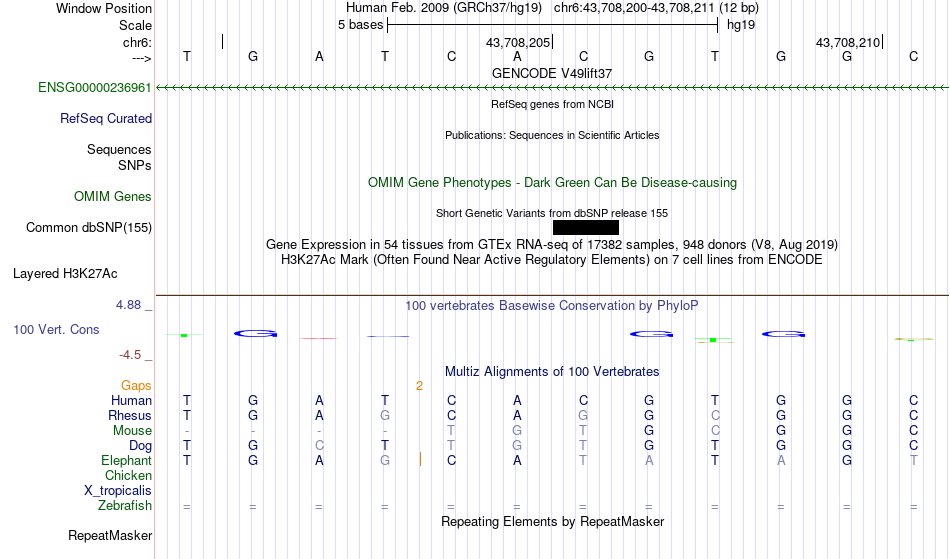Click the SNPs track label
This screenshot has height=559, width=950.
(135, 165)
